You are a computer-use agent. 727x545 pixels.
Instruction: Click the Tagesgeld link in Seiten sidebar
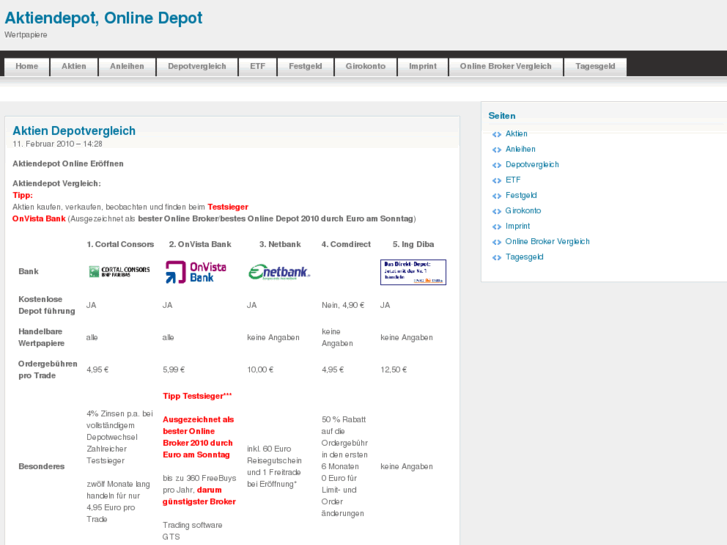[524, 257]
